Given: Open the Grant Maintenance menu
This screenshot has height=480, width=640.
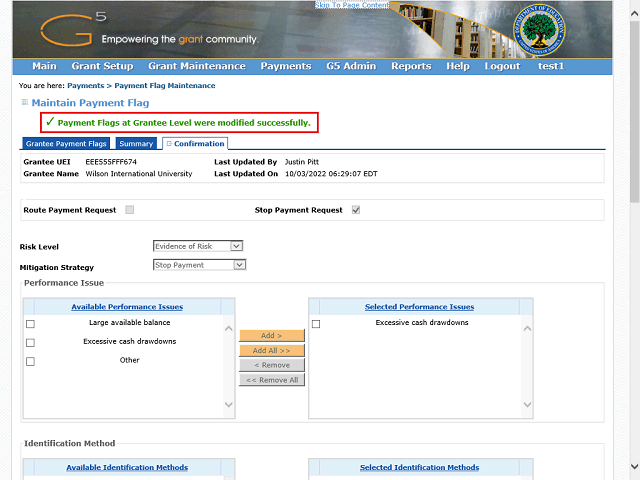Looking at the screenshot, I should 196,66.
